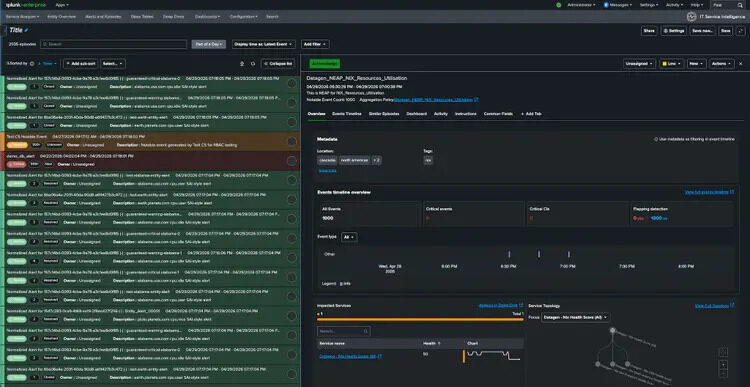Click the episode search input field
Image resolution: width=750 pixels, height=387 pixels.
[x=113, y=44]
